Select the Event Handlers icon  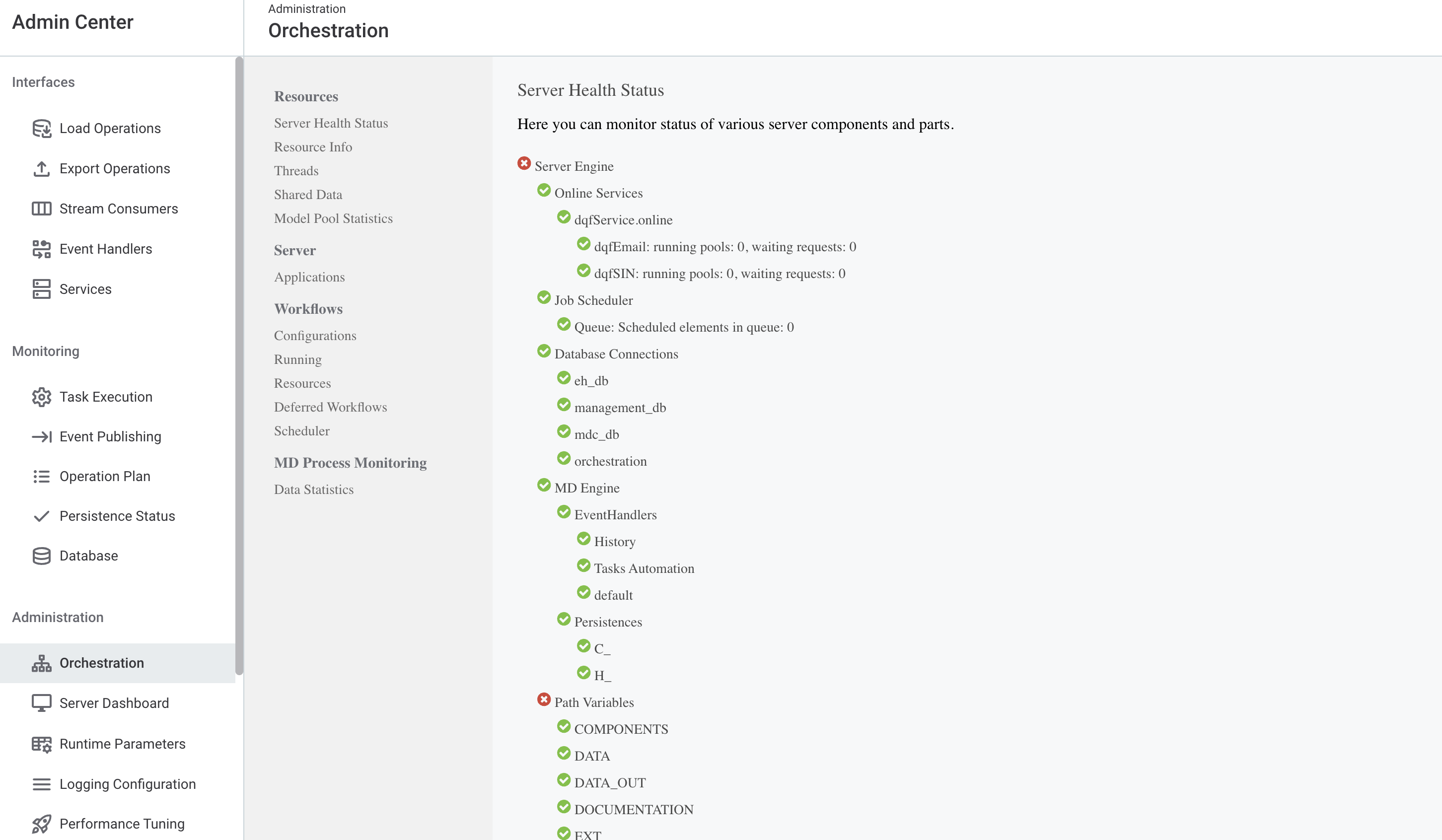coord(41,248)
